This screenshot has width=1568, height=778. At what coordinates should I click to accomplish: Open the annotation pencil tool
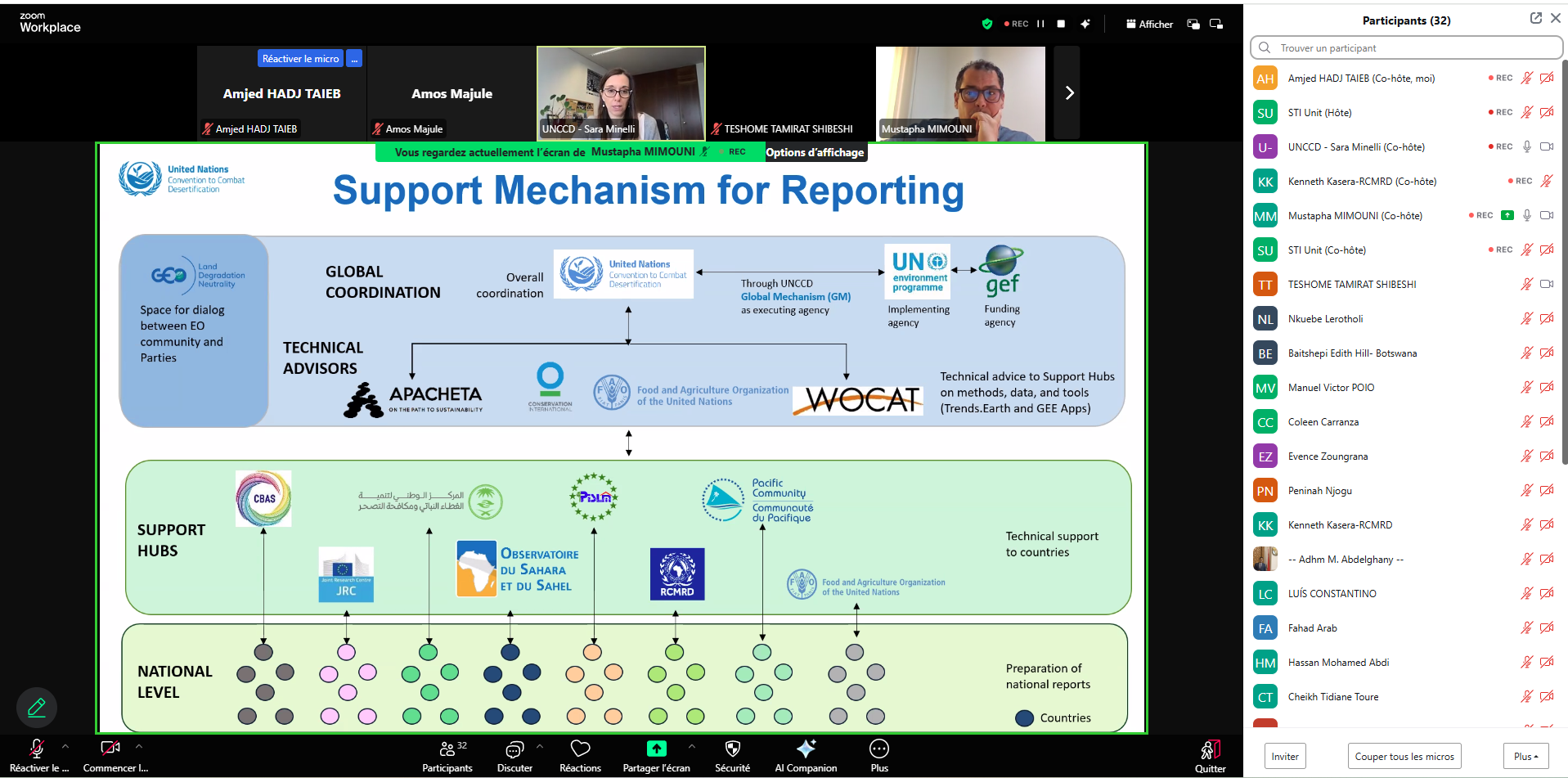click(36, 707)
